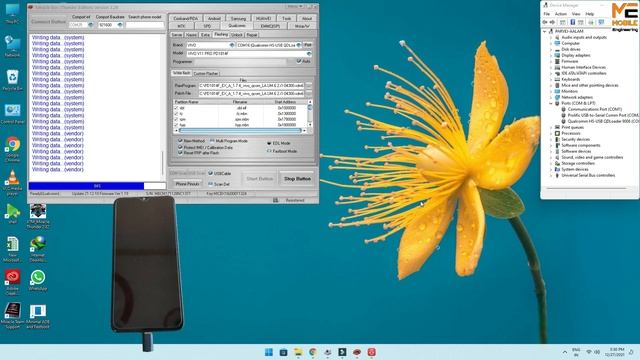Expand Audio inputs and outputs node

tap(551, 37)
